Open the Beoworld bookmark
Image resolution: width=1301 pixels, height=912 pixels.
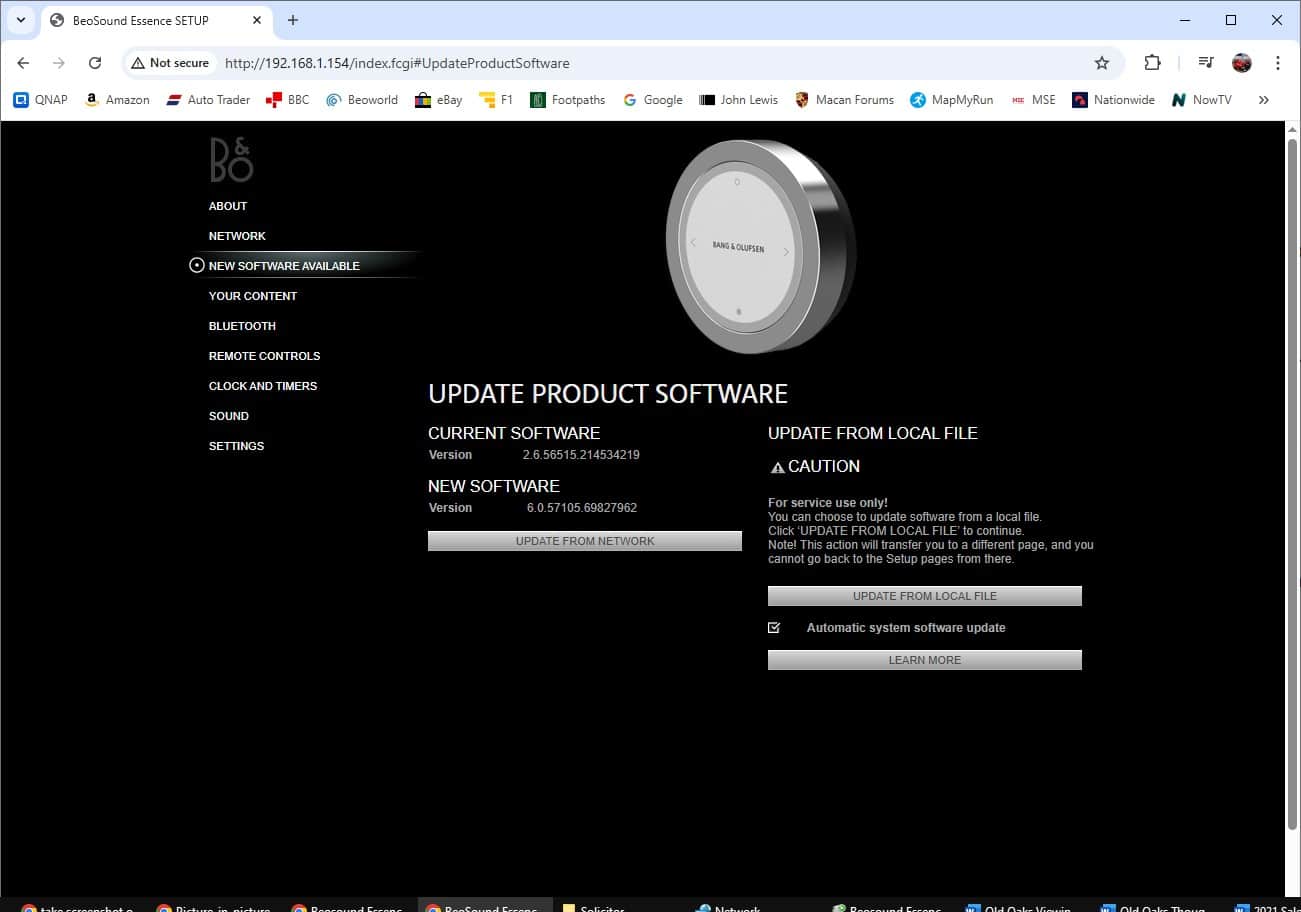coord(362,100)
